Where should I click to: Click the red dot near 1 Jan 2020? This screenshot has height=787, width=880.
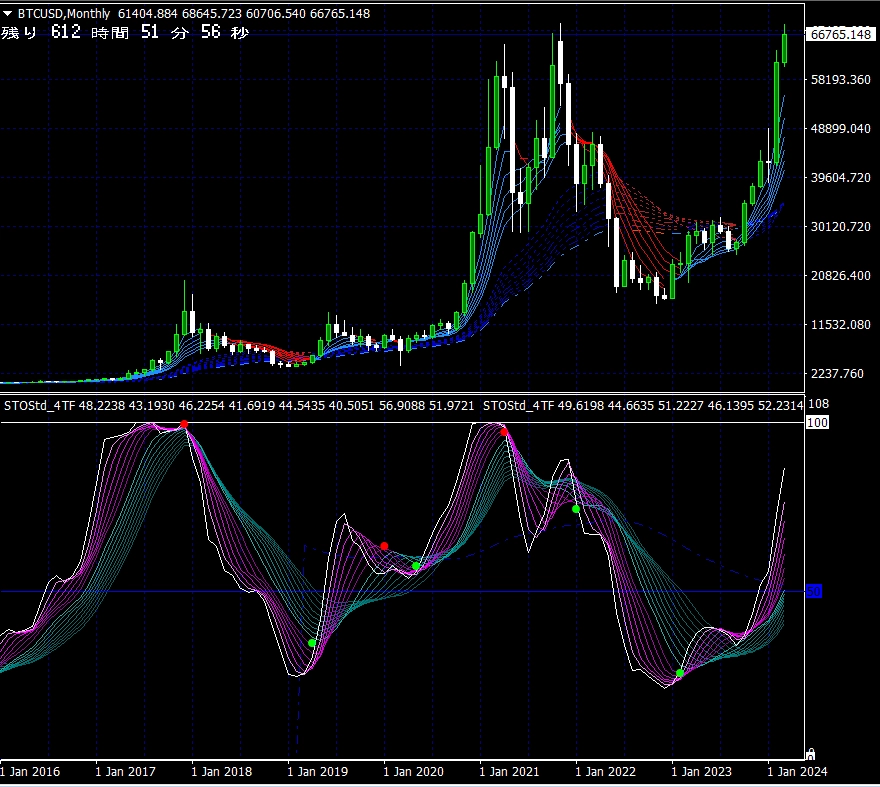384,546
